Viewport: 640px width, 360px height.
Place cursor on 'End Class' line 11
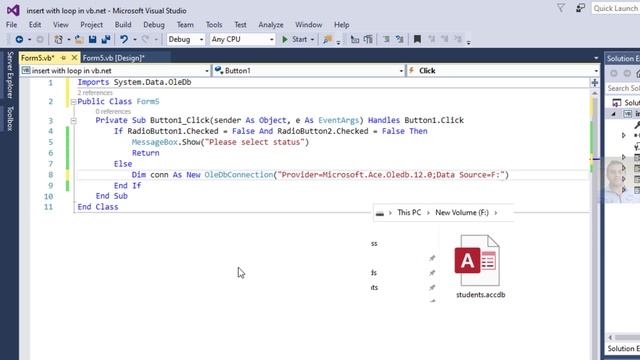98,207
